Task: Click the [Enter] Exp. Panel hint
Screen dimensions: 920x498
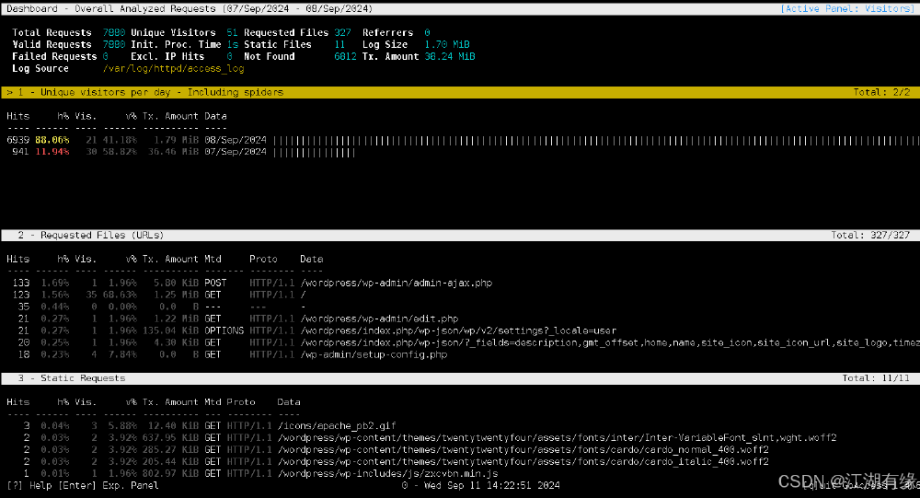Action: (108, 486)
